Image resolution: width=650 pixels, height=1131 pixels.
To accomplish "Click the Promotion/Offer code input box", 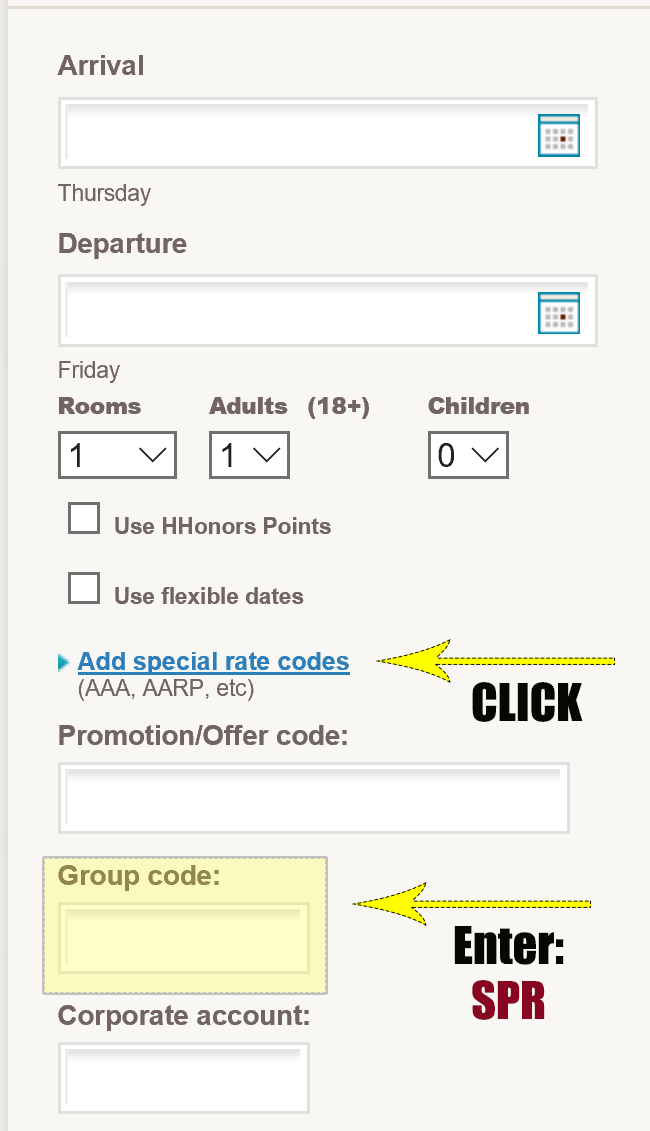I will click(x=313, y=798).
